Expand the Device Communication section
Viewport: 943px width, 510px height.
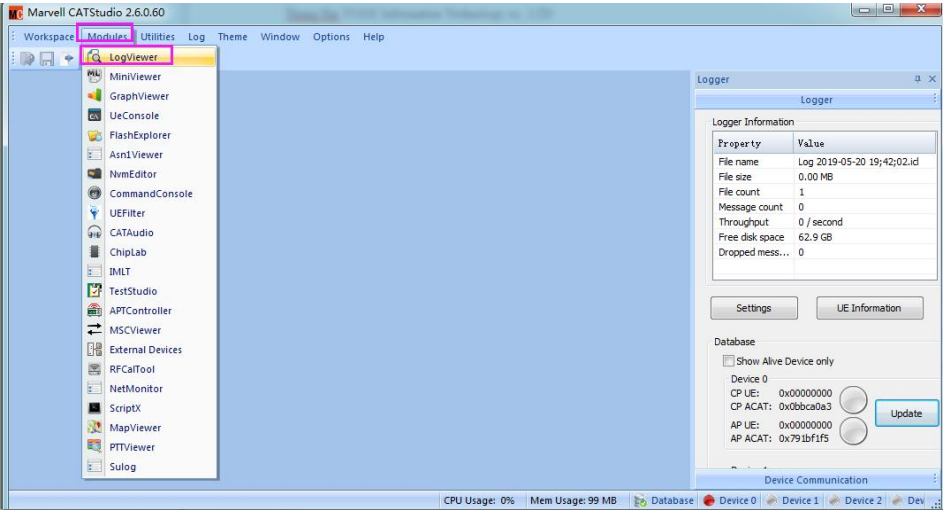point(815,480)
